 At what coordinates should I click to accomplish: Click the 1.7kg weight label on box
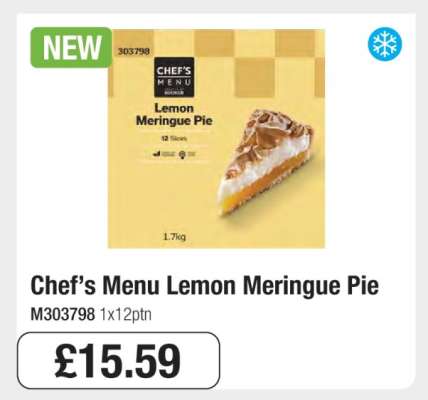(x=174, y=237)
